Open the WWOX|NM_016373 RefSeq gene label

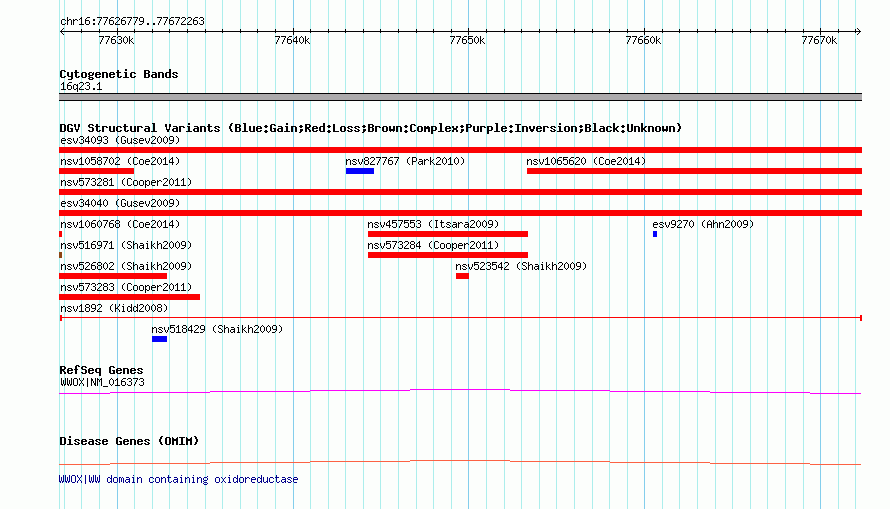(x=102, y=382)
